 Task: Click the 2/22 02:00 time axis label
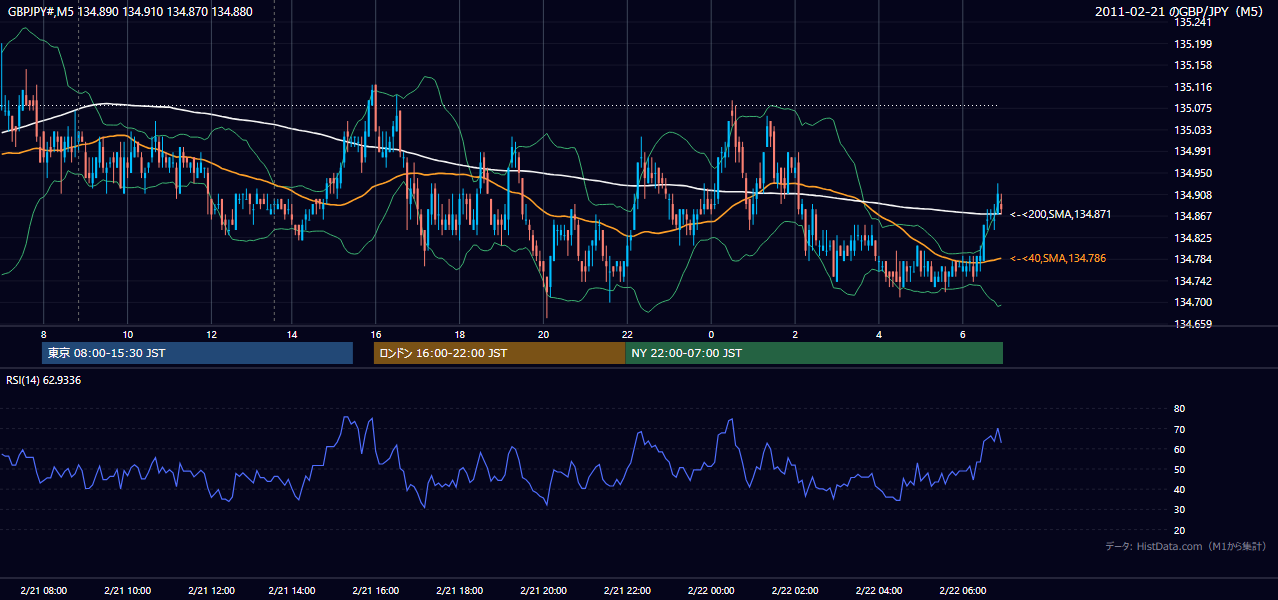click(794, 590)
